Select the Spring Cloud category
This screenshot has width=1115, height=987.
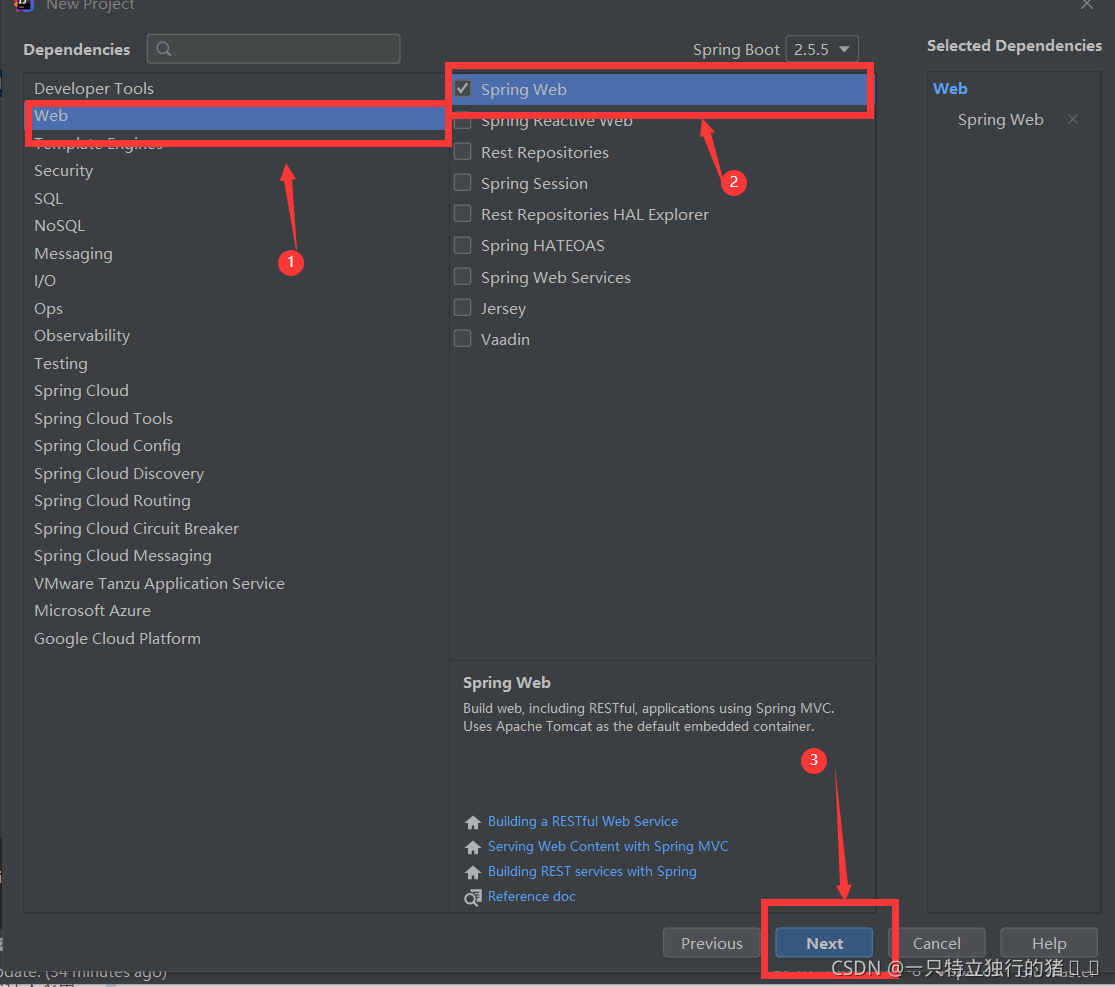(235, 391)
